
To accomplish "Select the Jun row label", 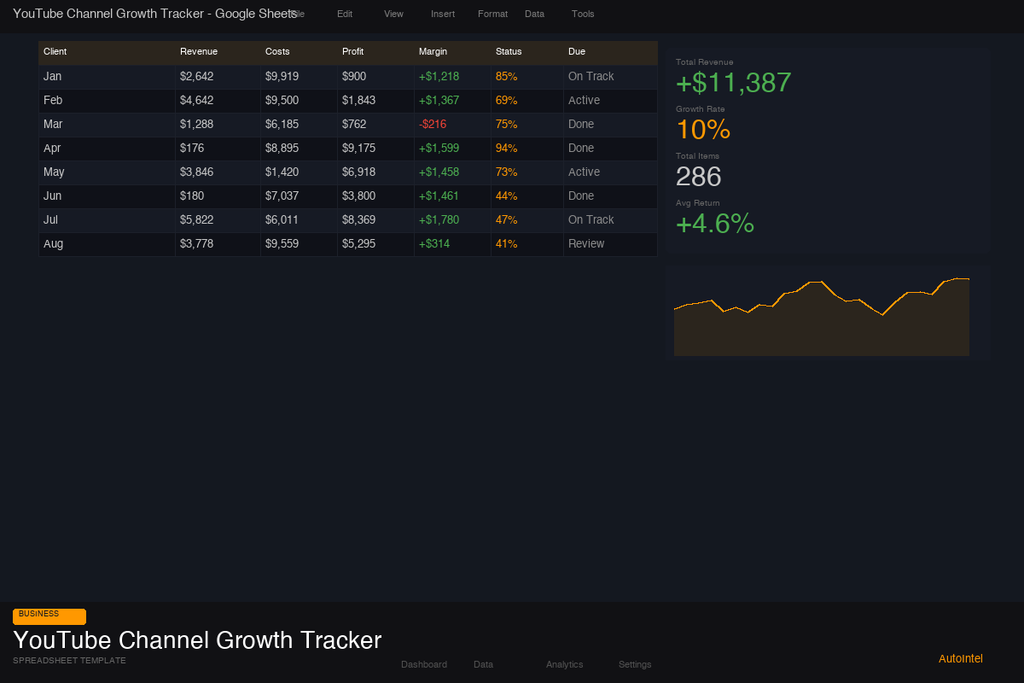I will 52,196.
